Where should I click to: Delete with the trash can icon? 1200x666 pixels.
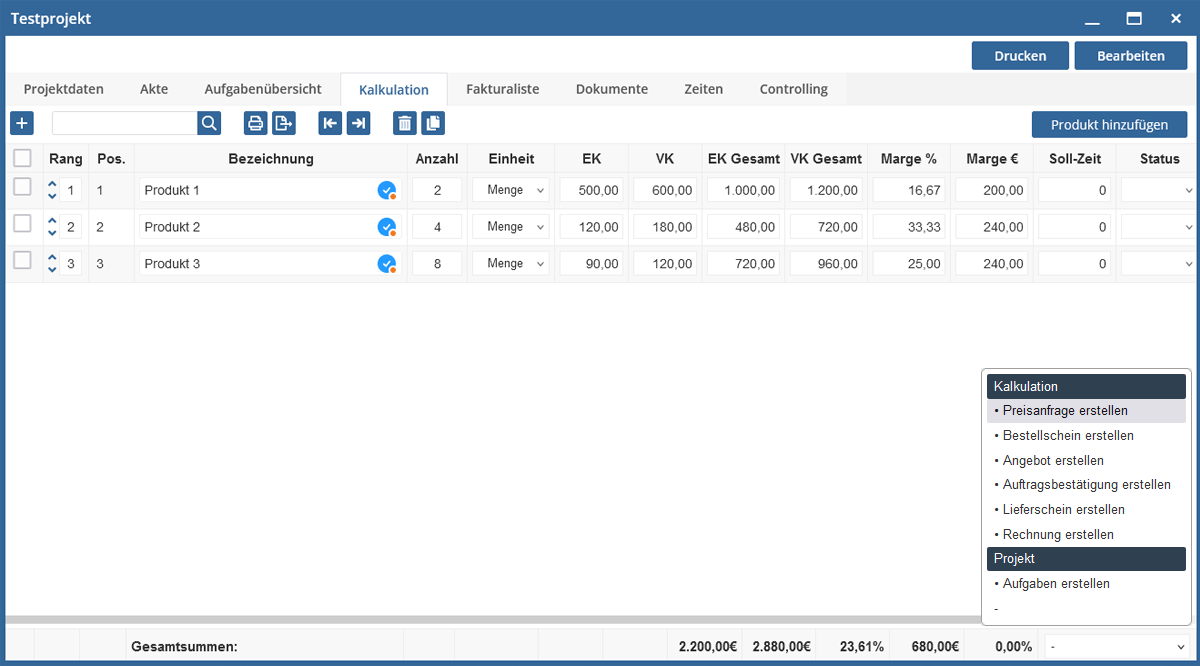[404, 123]
